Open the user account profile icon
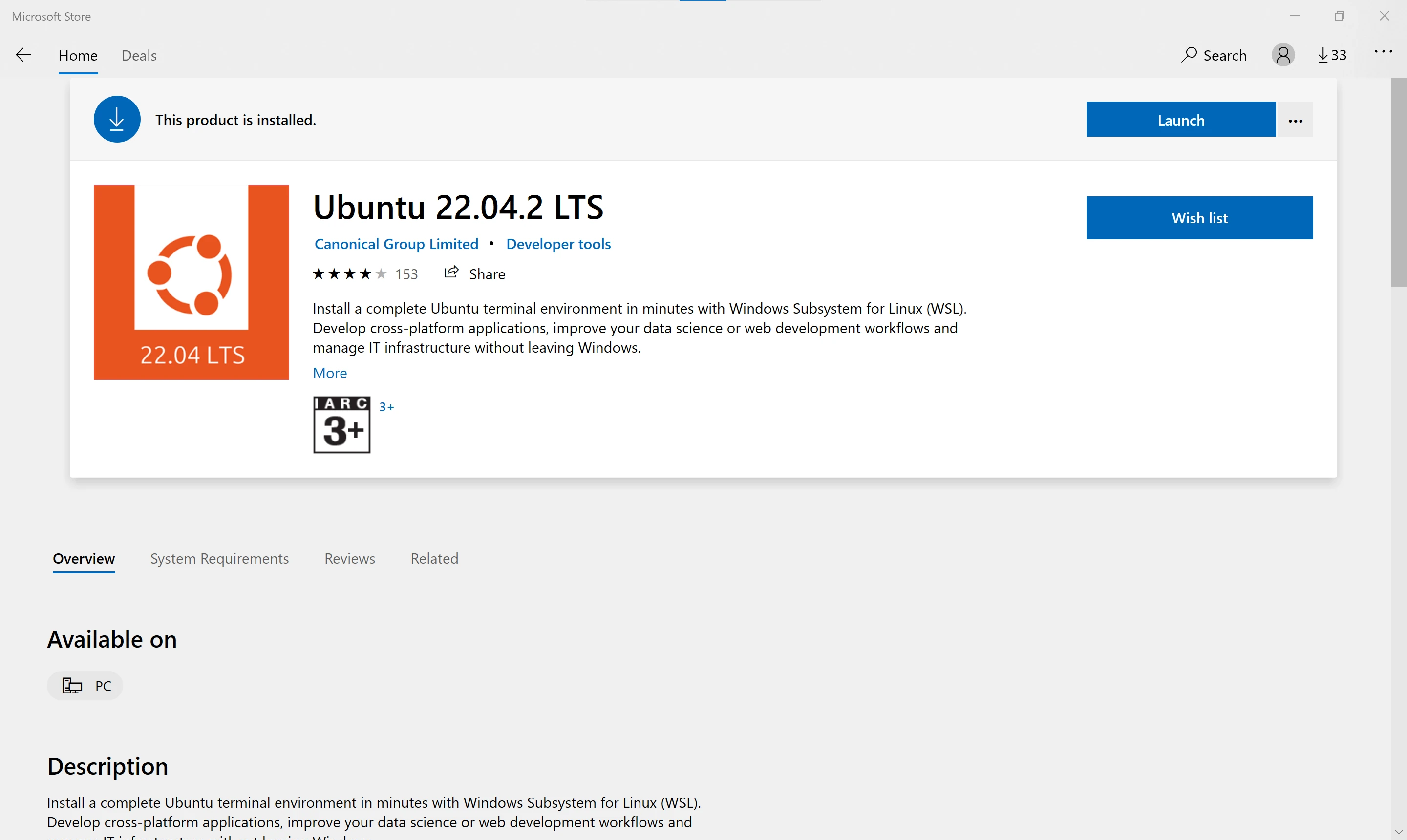Screen dimensions: 1407x840 pyautogui.click(x=1283, y=55)
